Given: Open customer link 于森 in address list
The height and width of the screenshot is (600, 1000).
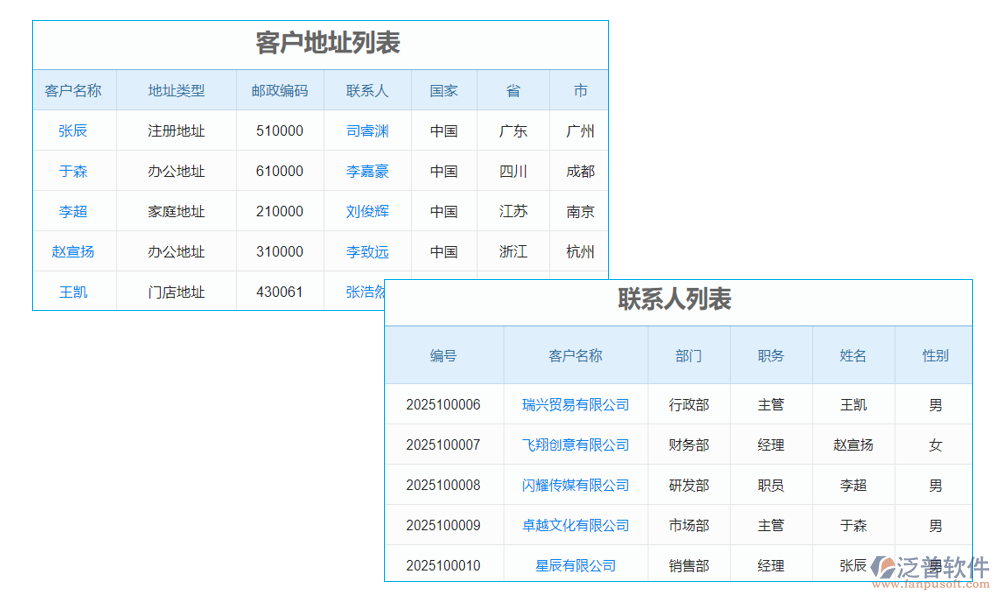Looking at the screenshot, I should click(x=73, y=171).
